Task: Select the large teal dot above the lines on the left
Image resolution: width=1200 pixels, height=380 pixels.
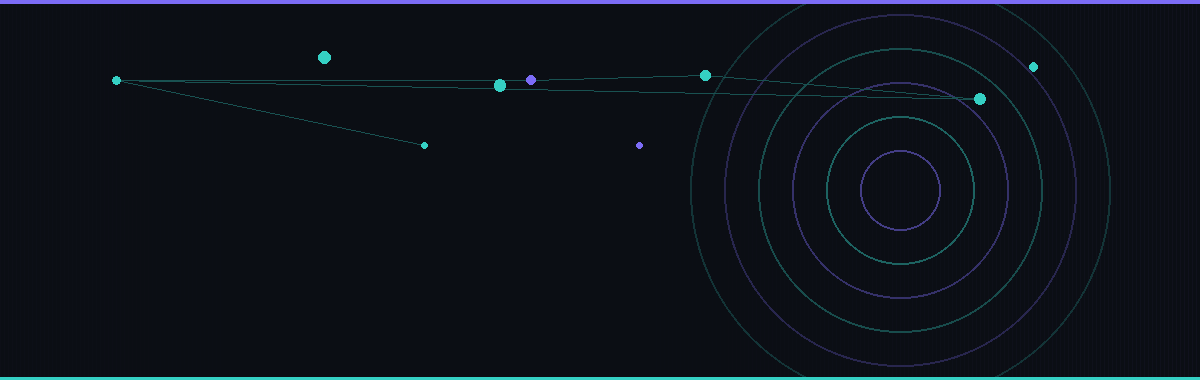Action: click(324, 57)
